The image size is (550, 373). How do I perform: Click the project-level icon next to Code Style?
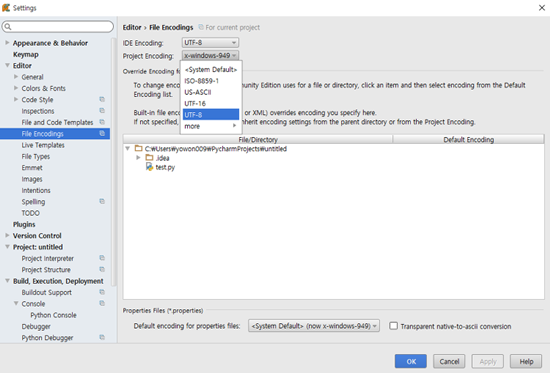click(102, 99)
